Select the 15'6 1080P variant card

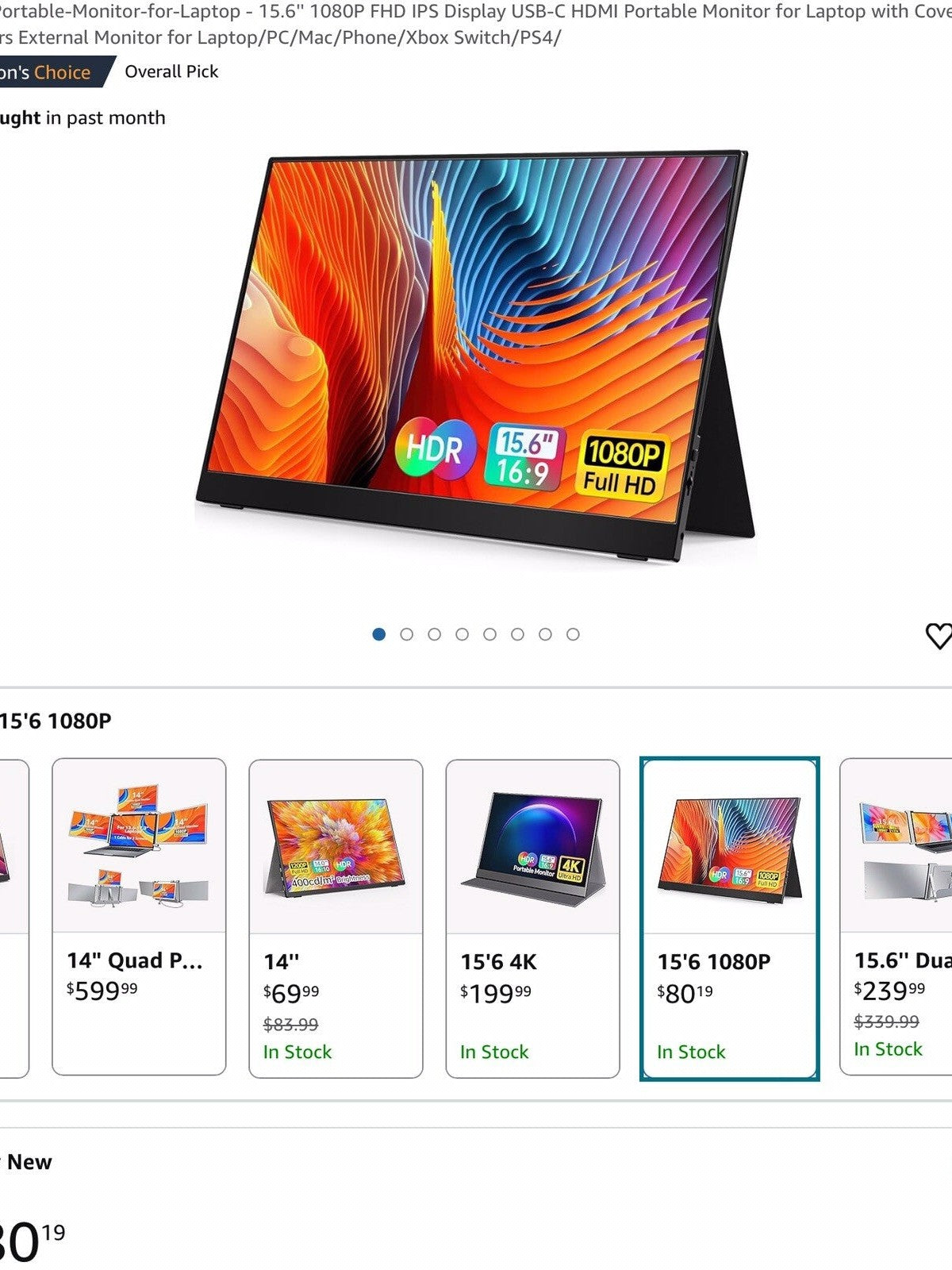click(x=729, y=918)
